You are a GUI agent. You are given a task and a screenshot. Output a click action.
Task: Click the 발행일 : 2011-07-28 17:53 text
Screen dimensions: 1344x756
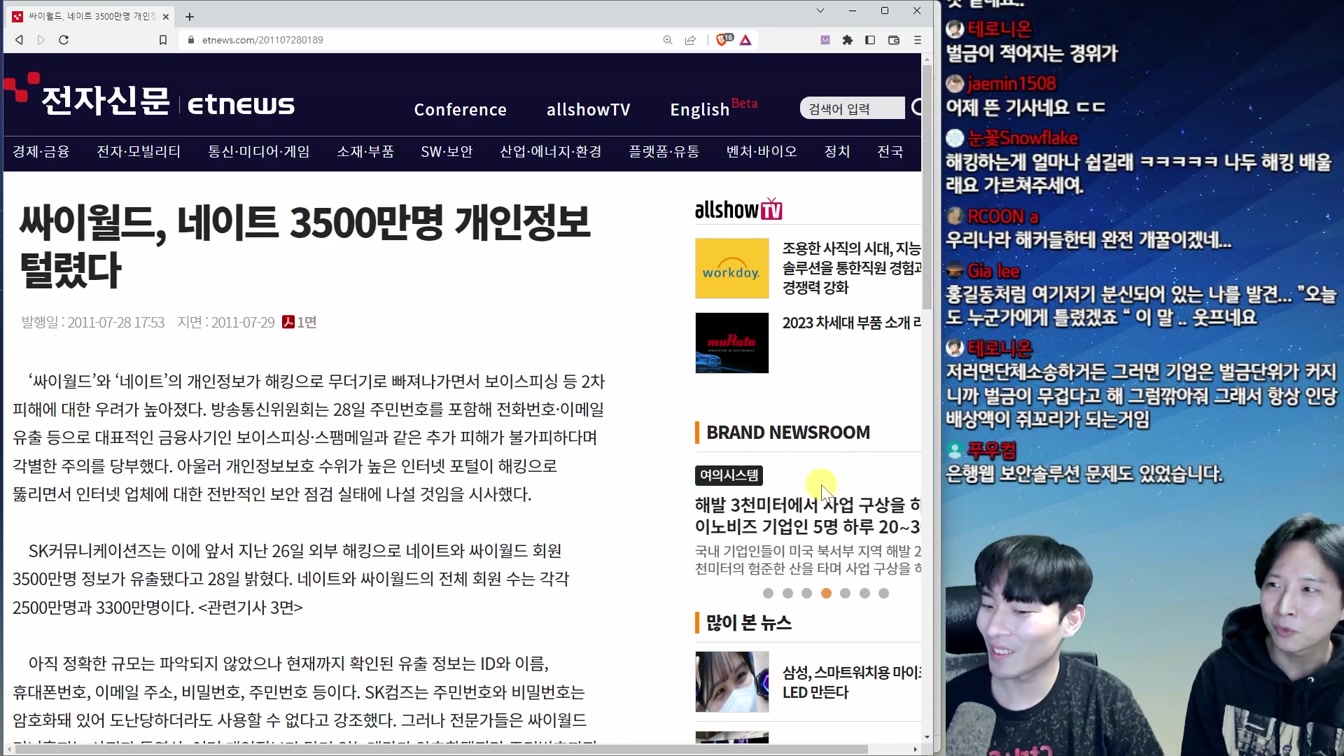click(92, 322)
